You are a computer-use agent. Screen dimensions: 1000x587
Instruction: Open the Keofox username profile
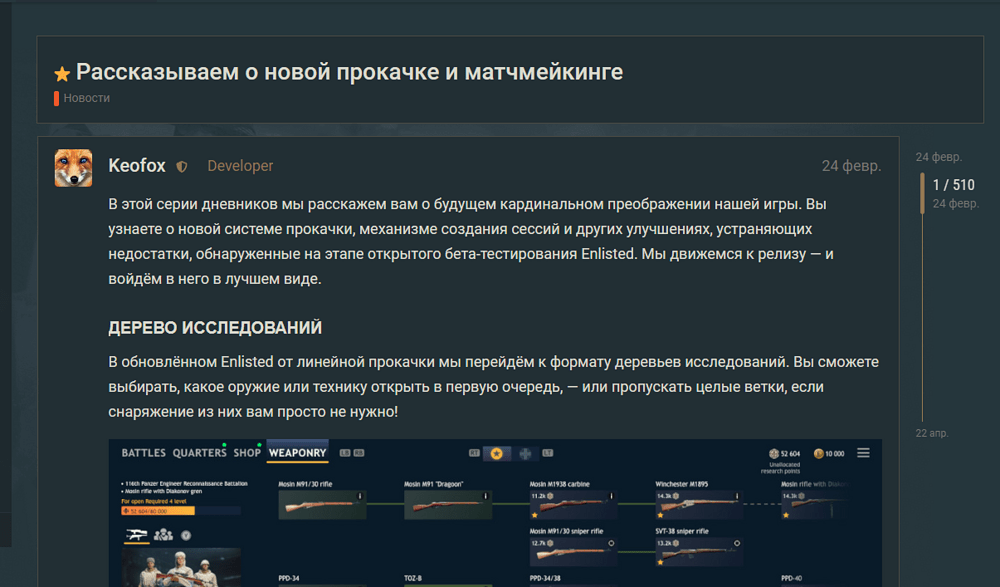tap(136, 166)
